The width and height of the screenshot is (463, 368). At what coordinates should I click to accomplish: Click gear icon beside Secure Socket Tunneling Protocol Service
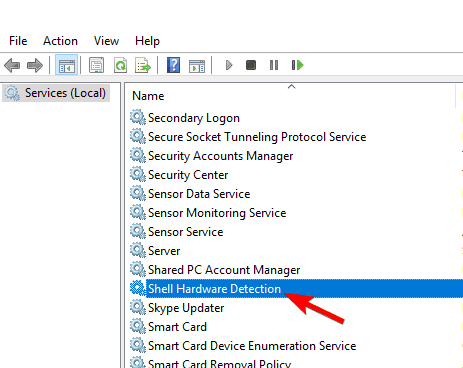pyautogui.click(x=138, y=136)
